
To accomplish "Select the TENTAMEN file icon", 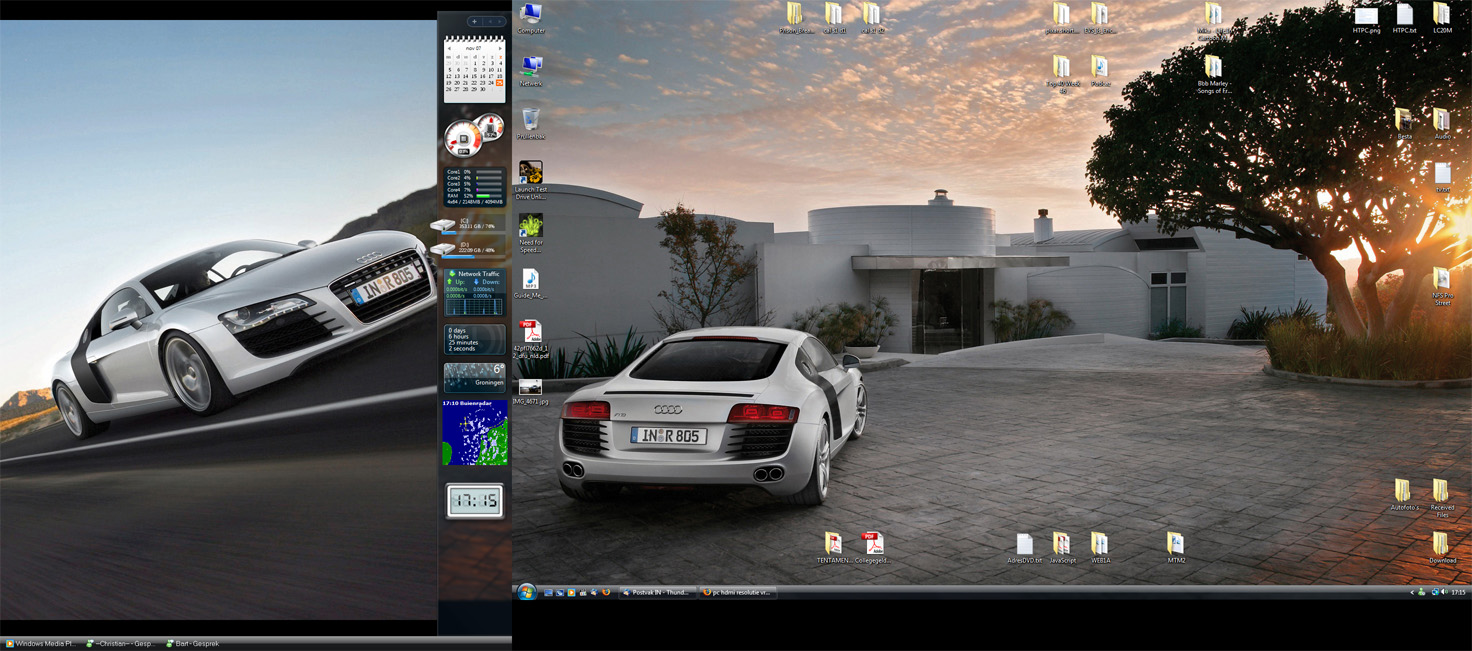I will (x=834, y=548).
